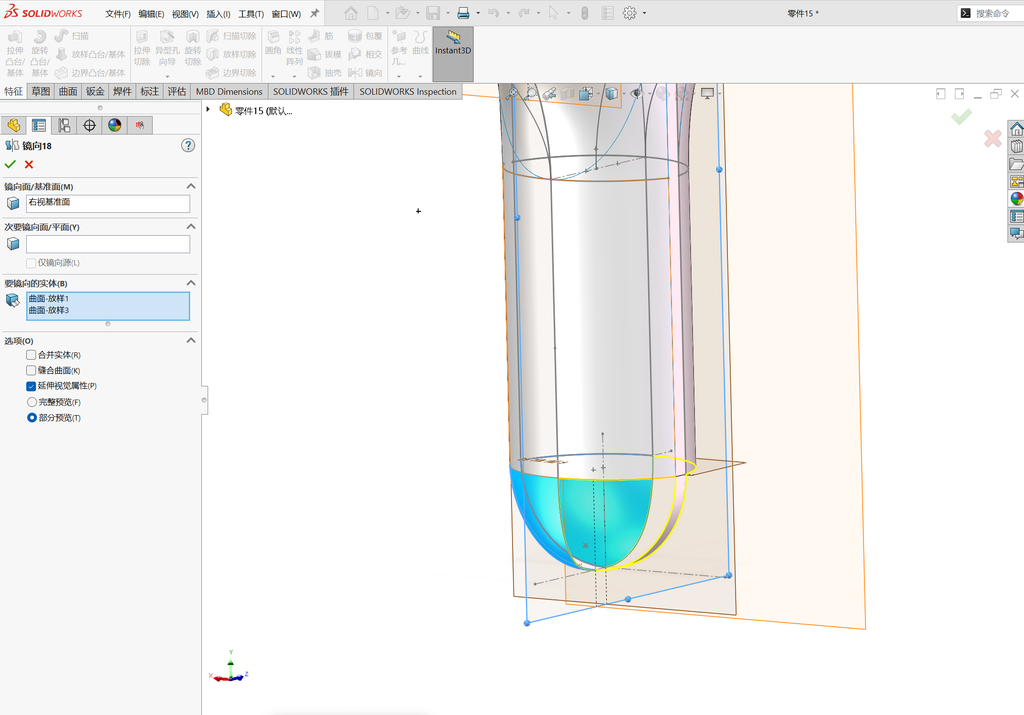Switch to the 草图 tab
The width and height of the screenshot is (1024, 715).
[x=40, y=91]
